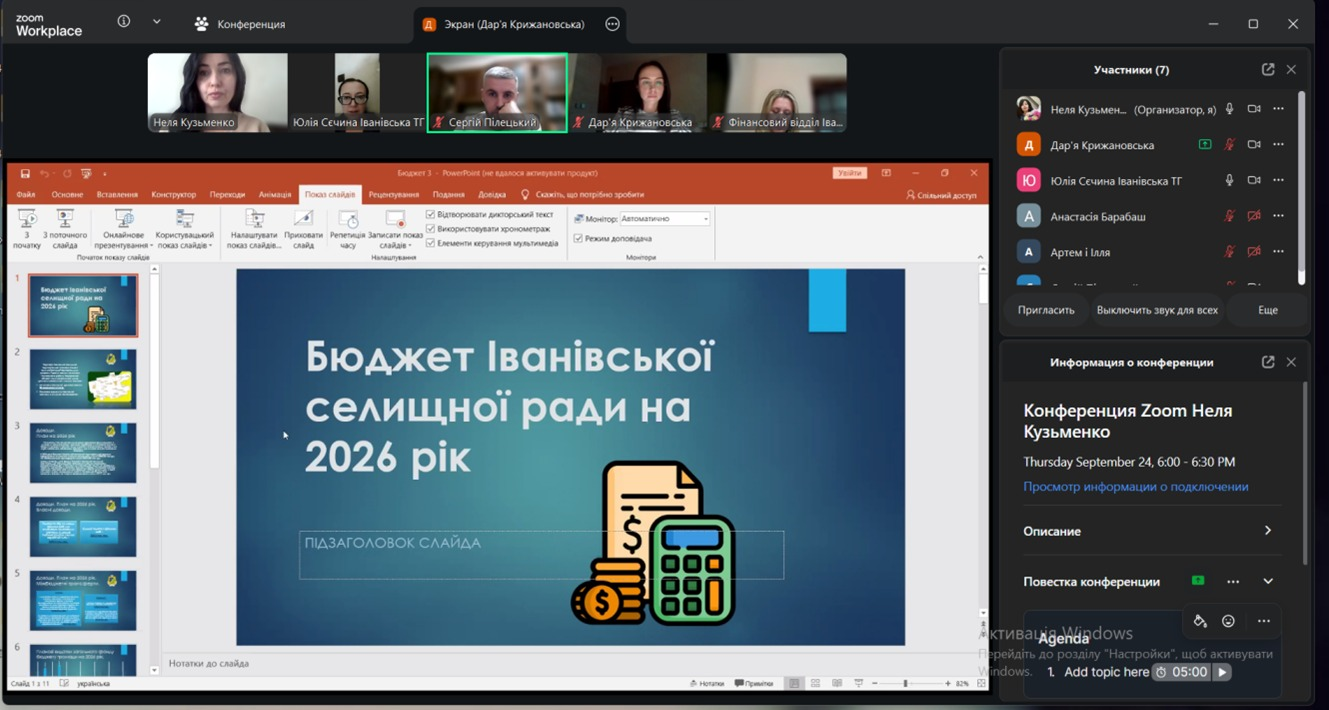Switch to PowerPoint Reading view icon
The width and height of the screenshot is (1329, 710).
pyautogui.click(x=837, y=684)
